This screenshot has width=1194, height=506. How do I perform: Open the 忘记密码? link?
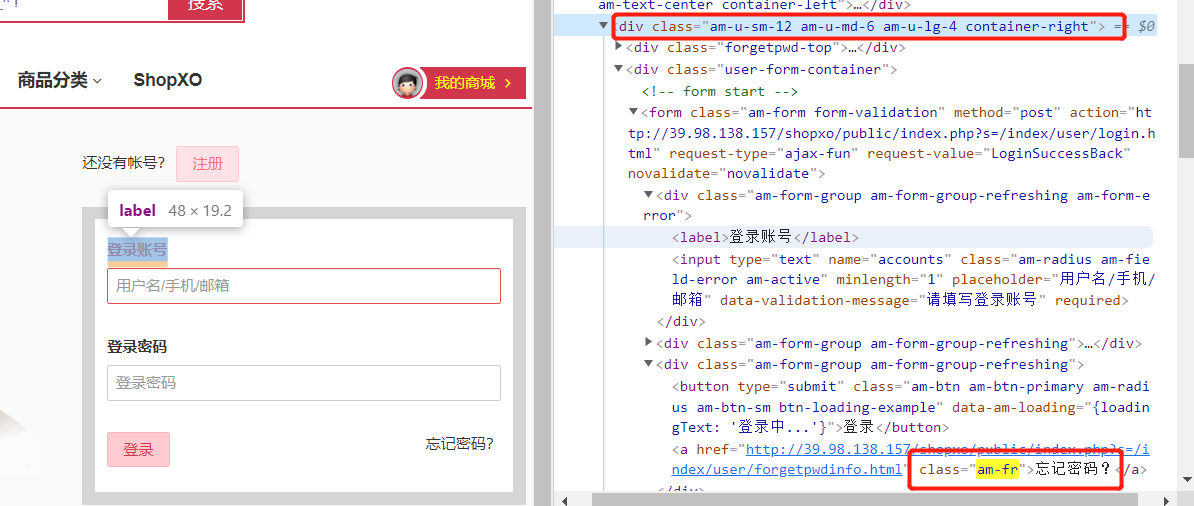pos(459,444)
